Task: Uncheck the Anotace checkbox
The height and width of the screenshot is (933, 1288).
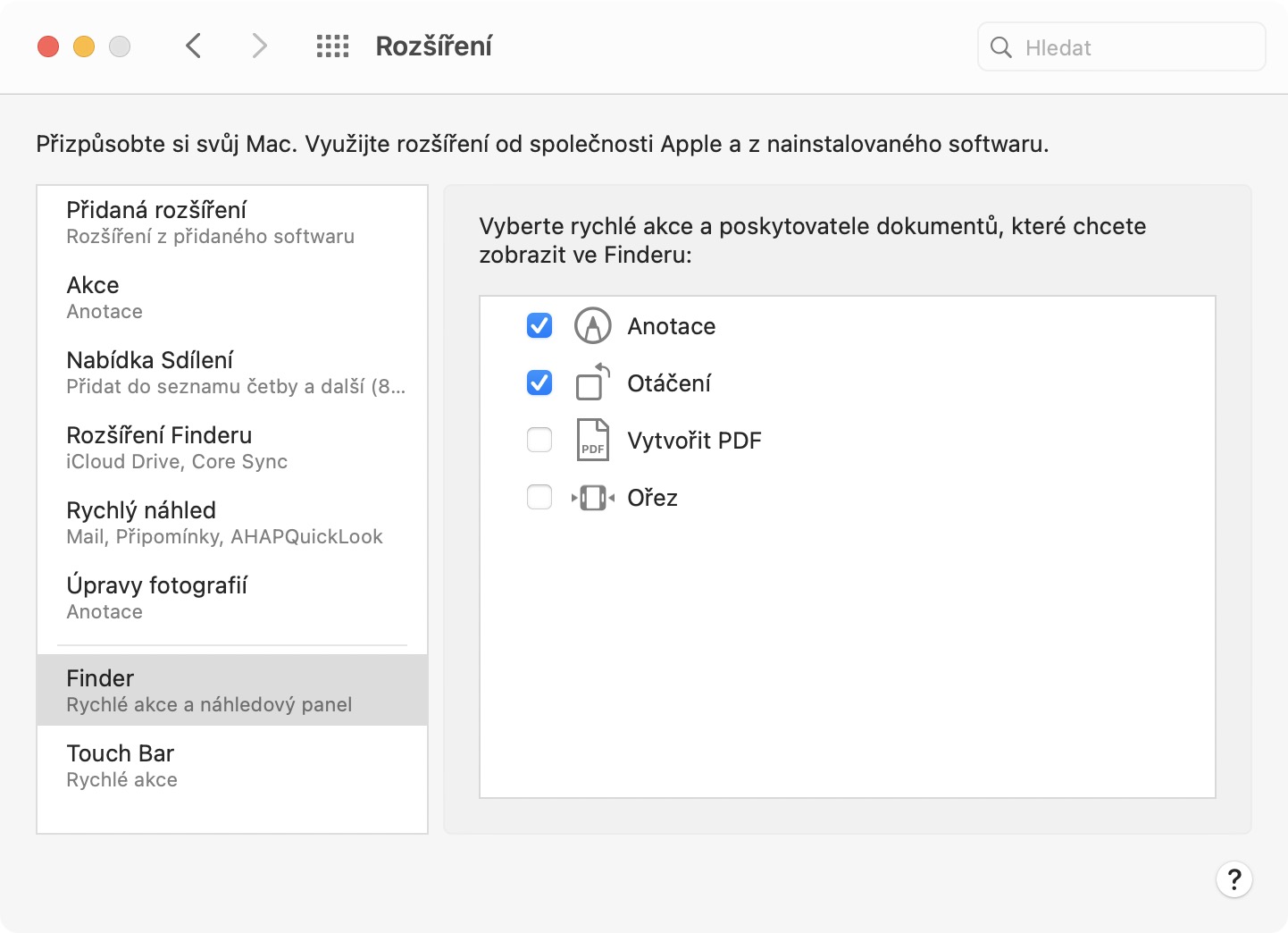Action: pyautogui.click(x=539, y=326)
